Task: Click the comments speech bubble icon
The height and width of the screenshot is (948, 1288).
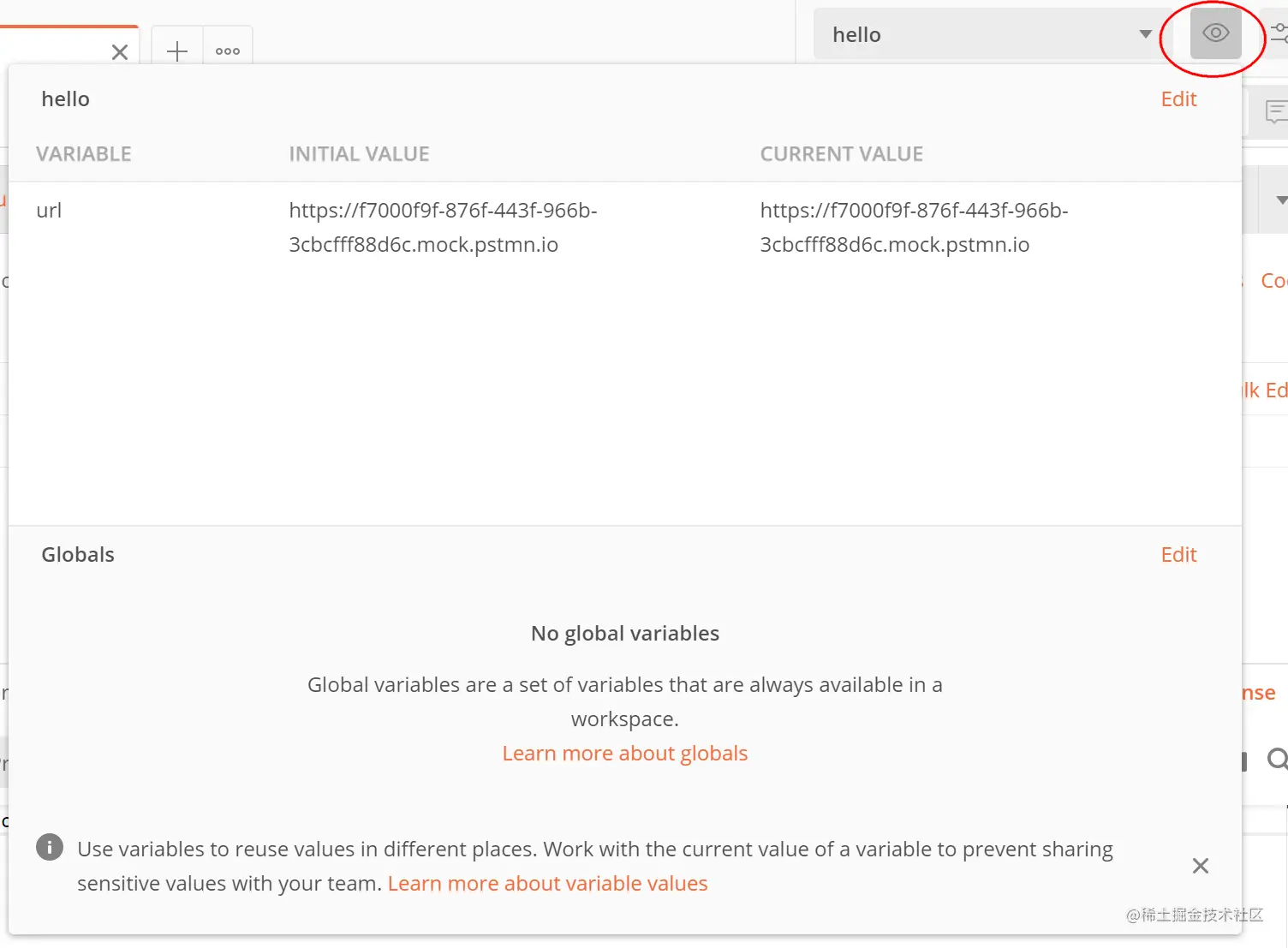Action: pos(1275,111)
